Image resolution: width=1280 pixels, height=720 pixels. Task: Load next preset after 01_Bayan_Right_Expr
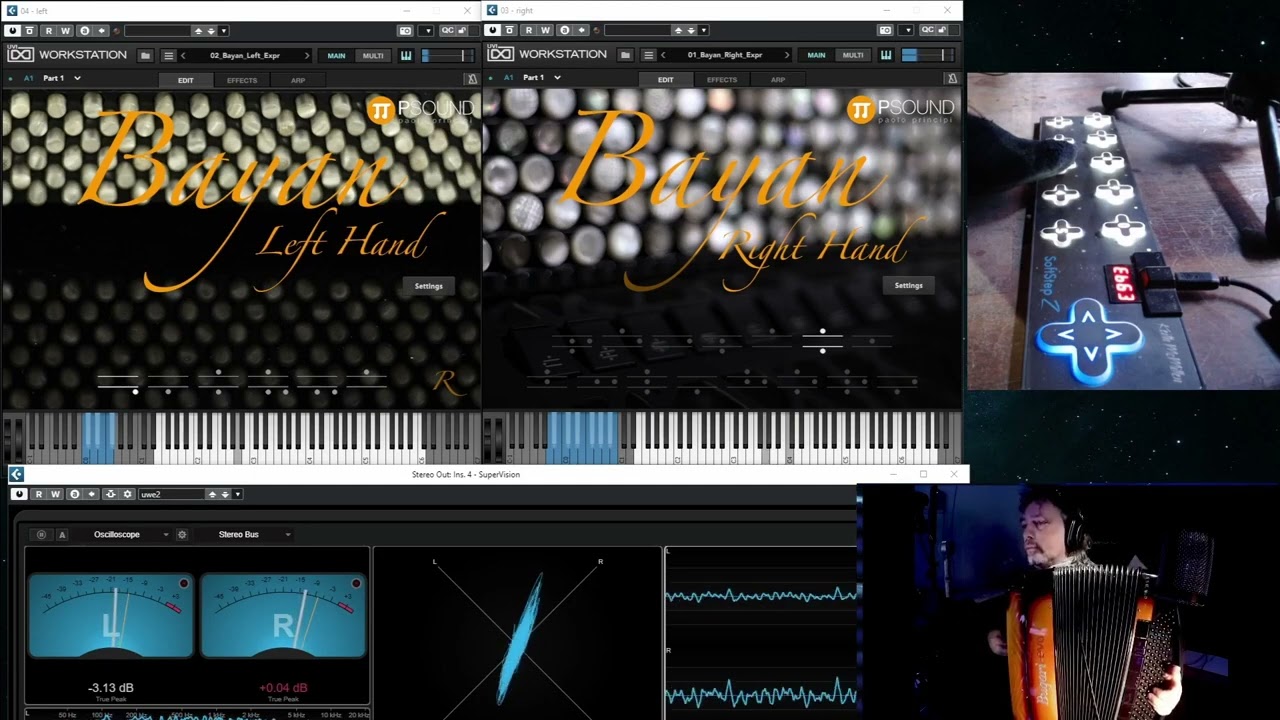point(787,55)
